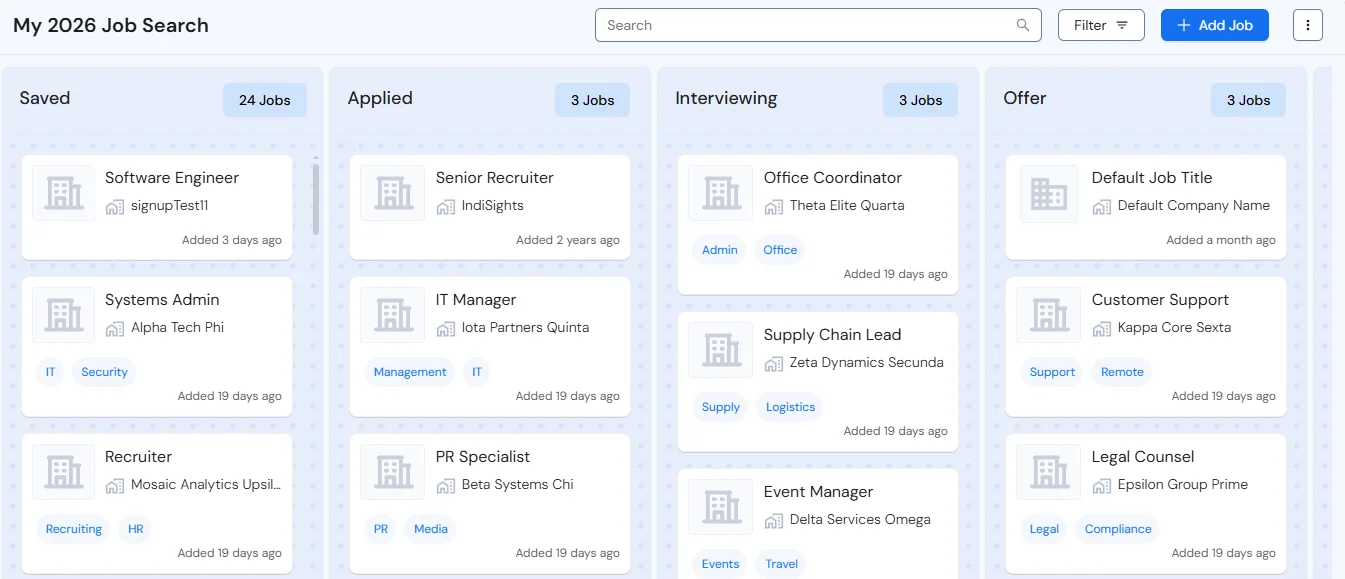Toggle the IT tag on Systems Admin card
This screenshot has width=1345, height=579.
50,371
